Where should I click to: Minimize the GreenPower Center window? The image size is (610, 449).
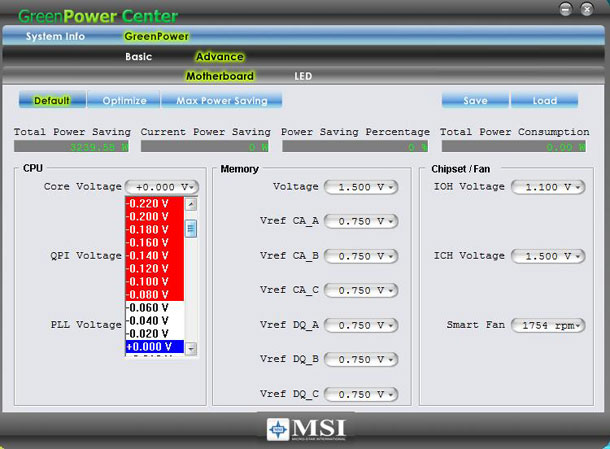(x=566, y=9)
